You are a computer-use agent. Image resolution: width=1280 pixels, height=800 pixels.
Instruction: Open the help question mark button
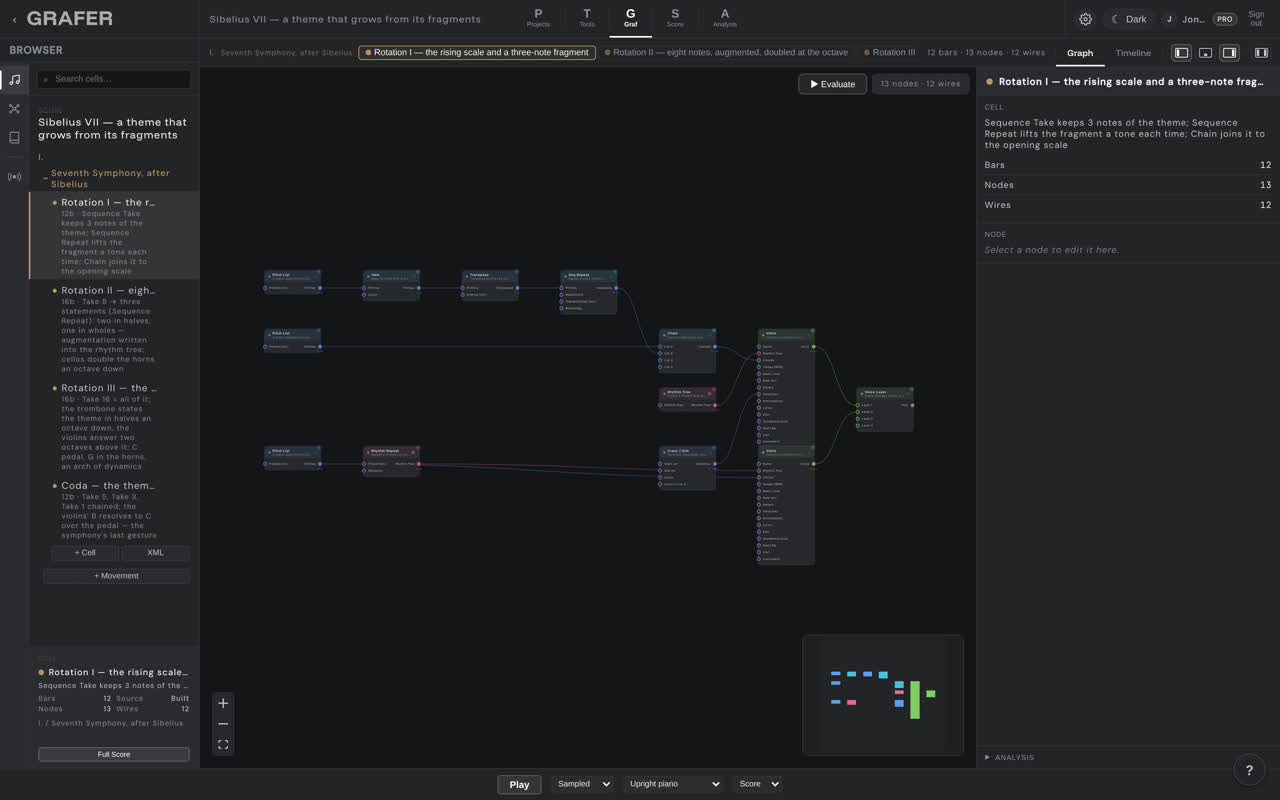[x=1249, y=770]
